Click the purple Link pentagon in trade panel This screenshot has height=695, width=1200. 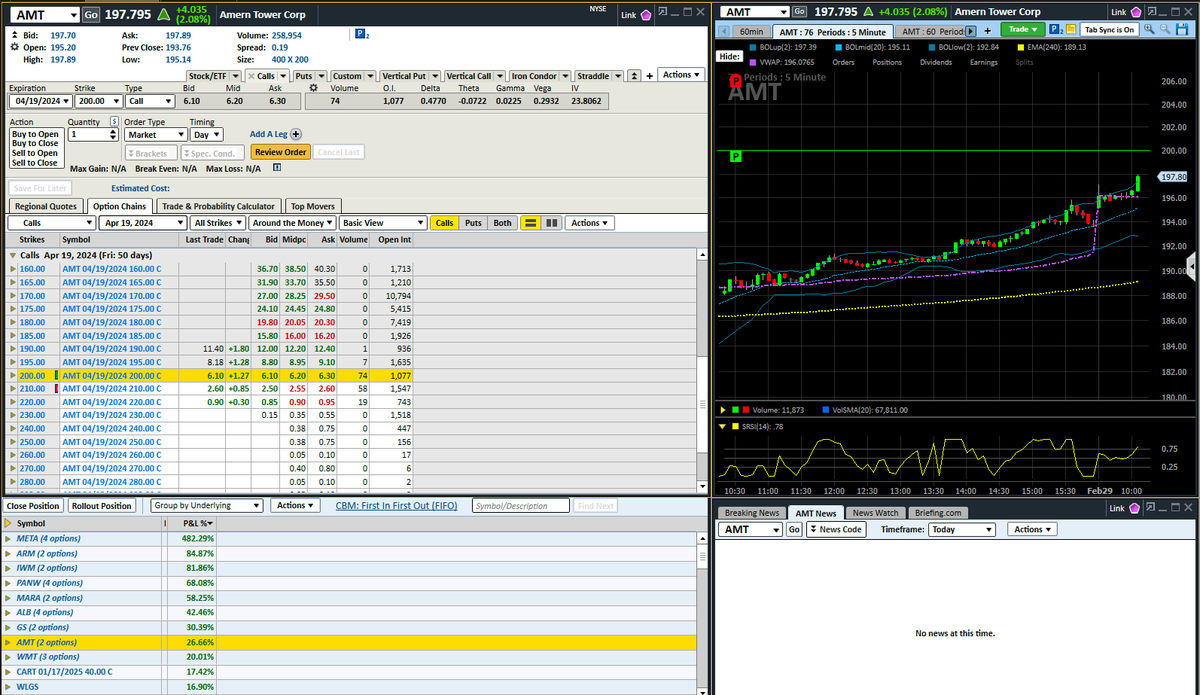pos(646,15)
